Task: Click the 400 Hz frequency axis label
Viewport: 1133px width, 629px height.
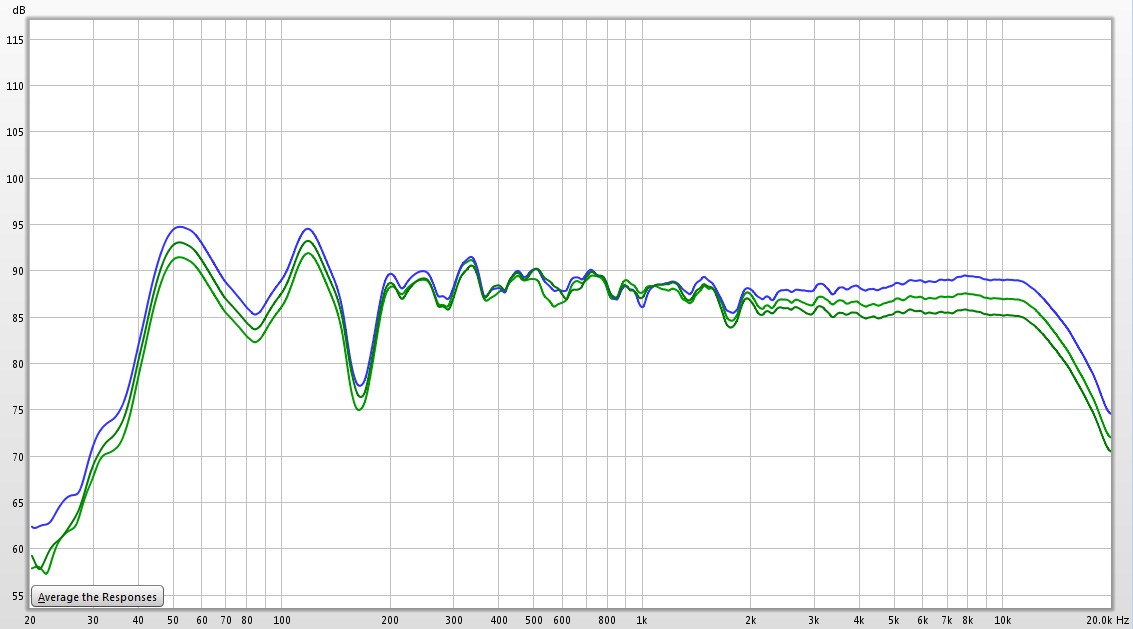Action: coord(499,620)
